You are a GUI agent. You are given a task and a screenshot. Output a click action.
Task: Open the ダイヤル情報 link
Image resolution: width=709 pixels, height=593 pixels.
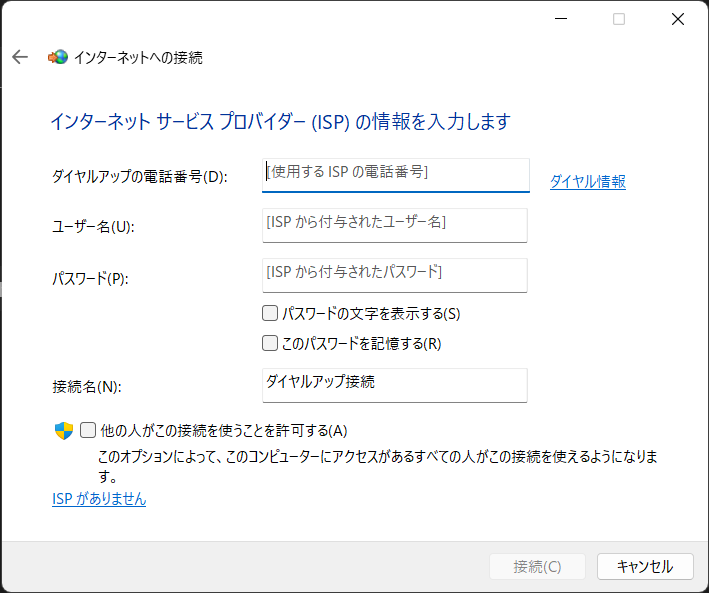[588, 181]
